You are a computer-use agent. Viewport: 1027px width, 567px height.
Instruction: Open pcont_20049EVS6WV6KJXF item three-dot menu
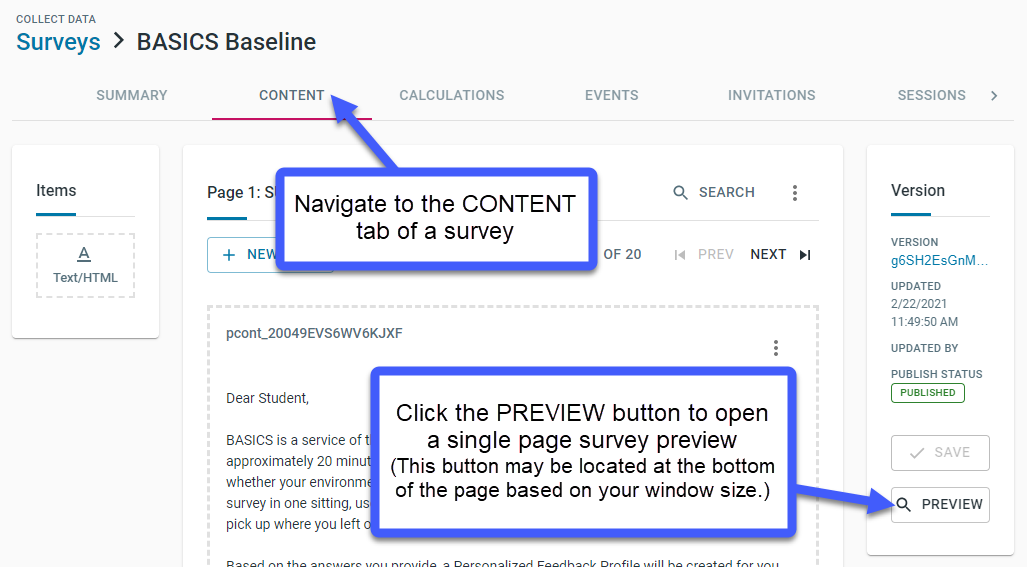pyautogui.click(x=775, y=348)
